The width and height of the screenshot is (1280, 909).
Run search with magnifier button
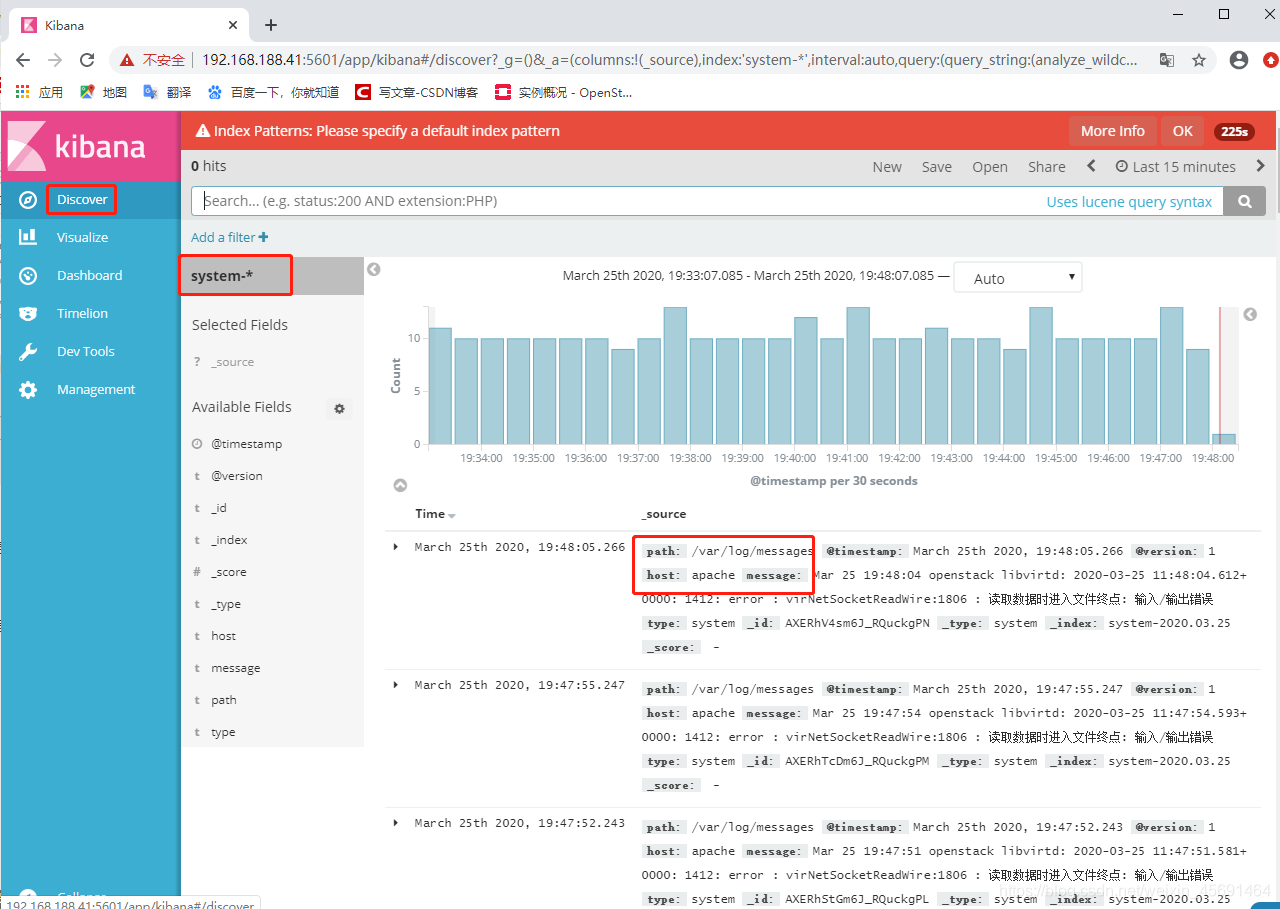1245,201
